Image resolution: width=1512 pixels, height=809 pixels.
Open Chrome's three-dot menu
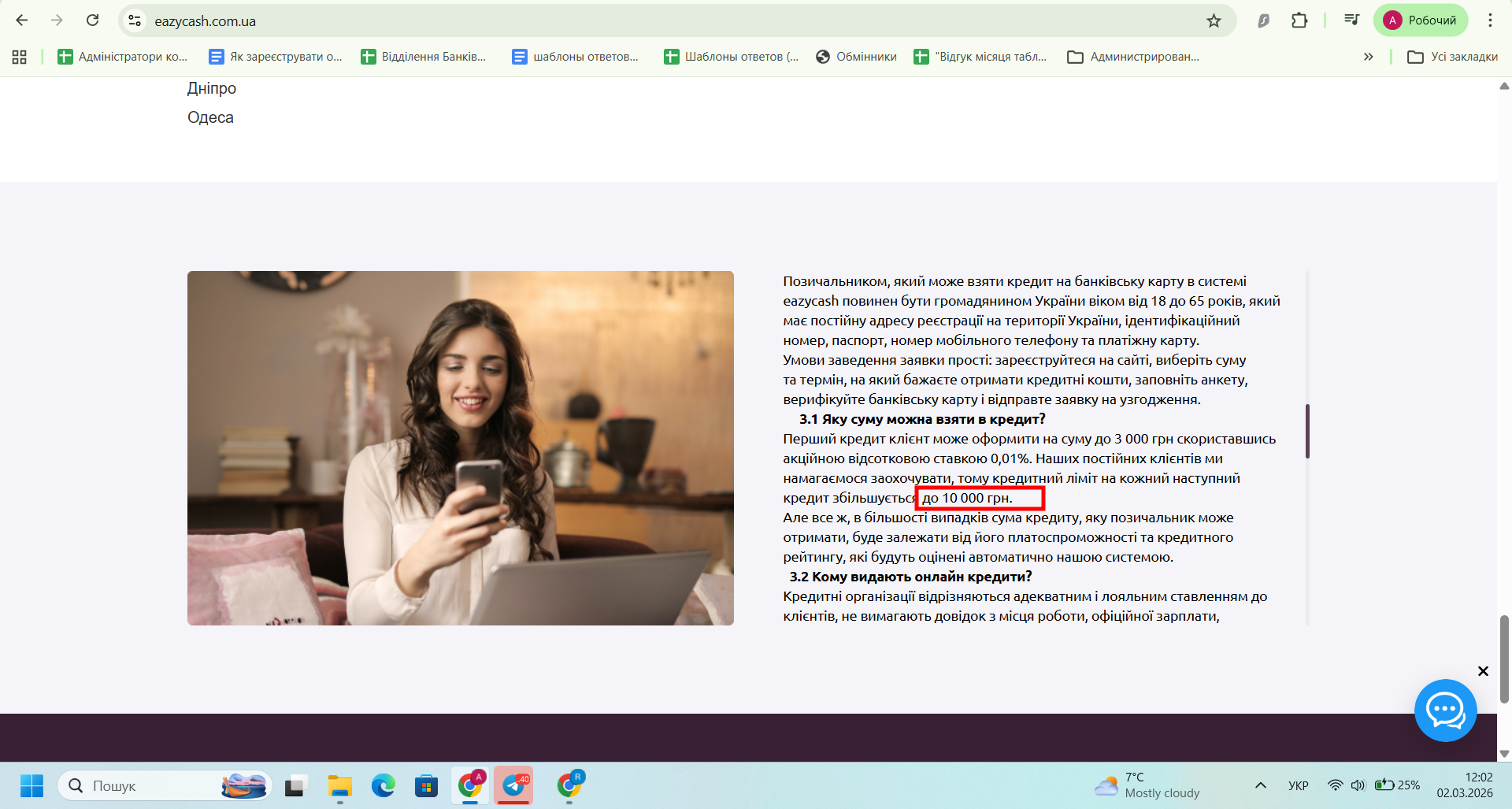coord(1490,20)
